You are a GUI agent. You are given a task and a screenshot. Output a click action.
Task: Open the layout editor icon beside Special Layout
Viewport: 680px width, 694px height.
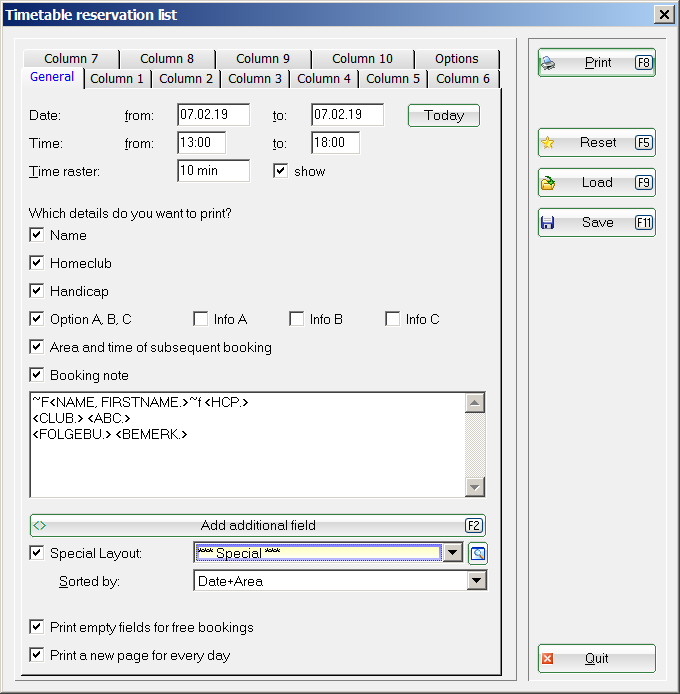(x=477, y=553)
